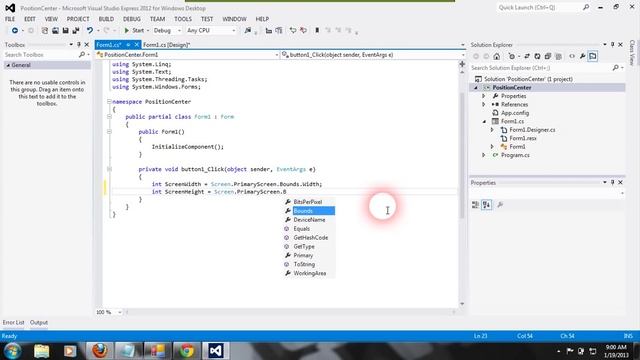Open the BUILD menu
Viewport: 640px width, 360px height.
[106, 19]
